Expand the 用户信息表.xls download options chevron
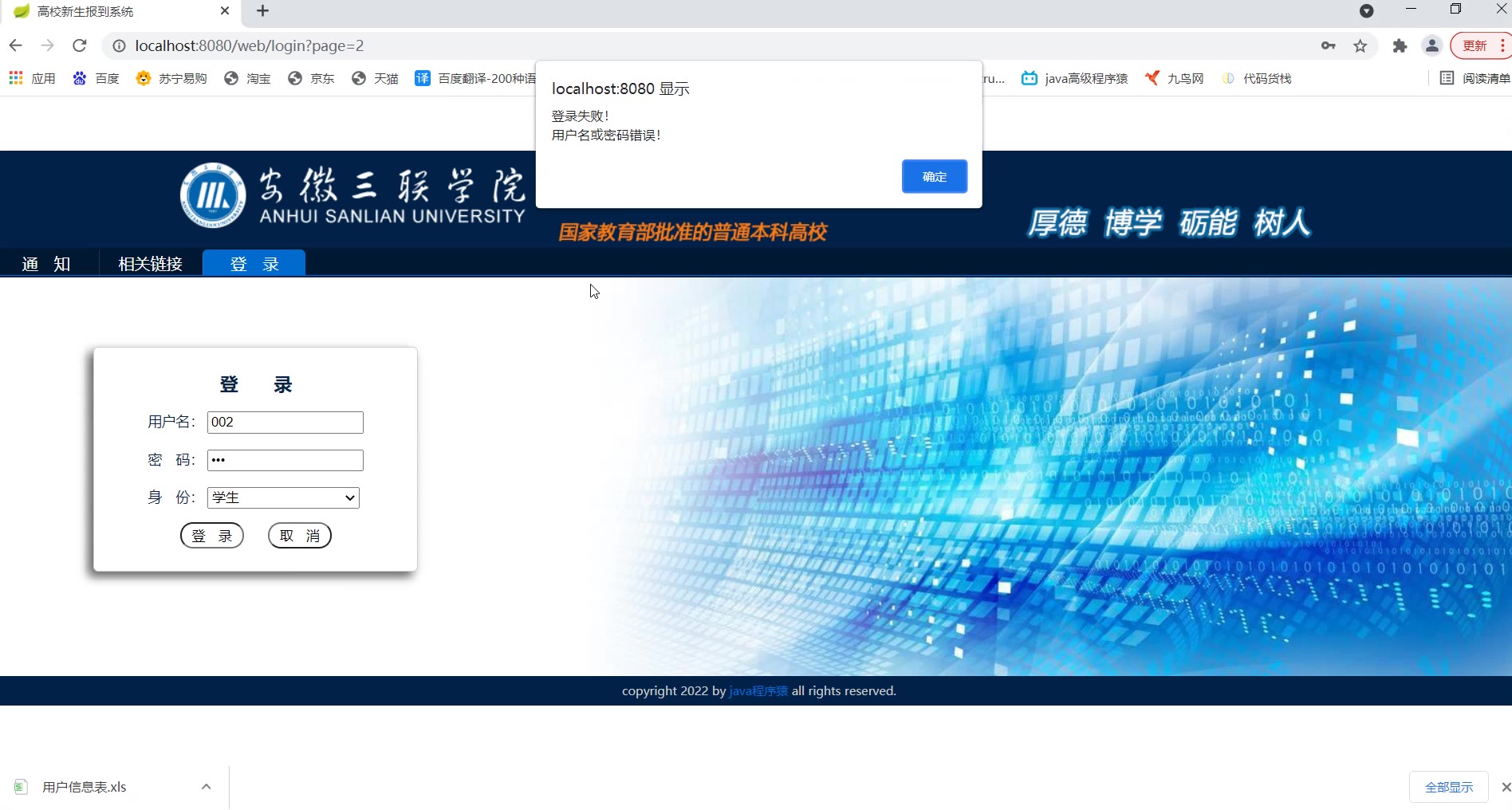The image size is (1512, 810). 206,787
